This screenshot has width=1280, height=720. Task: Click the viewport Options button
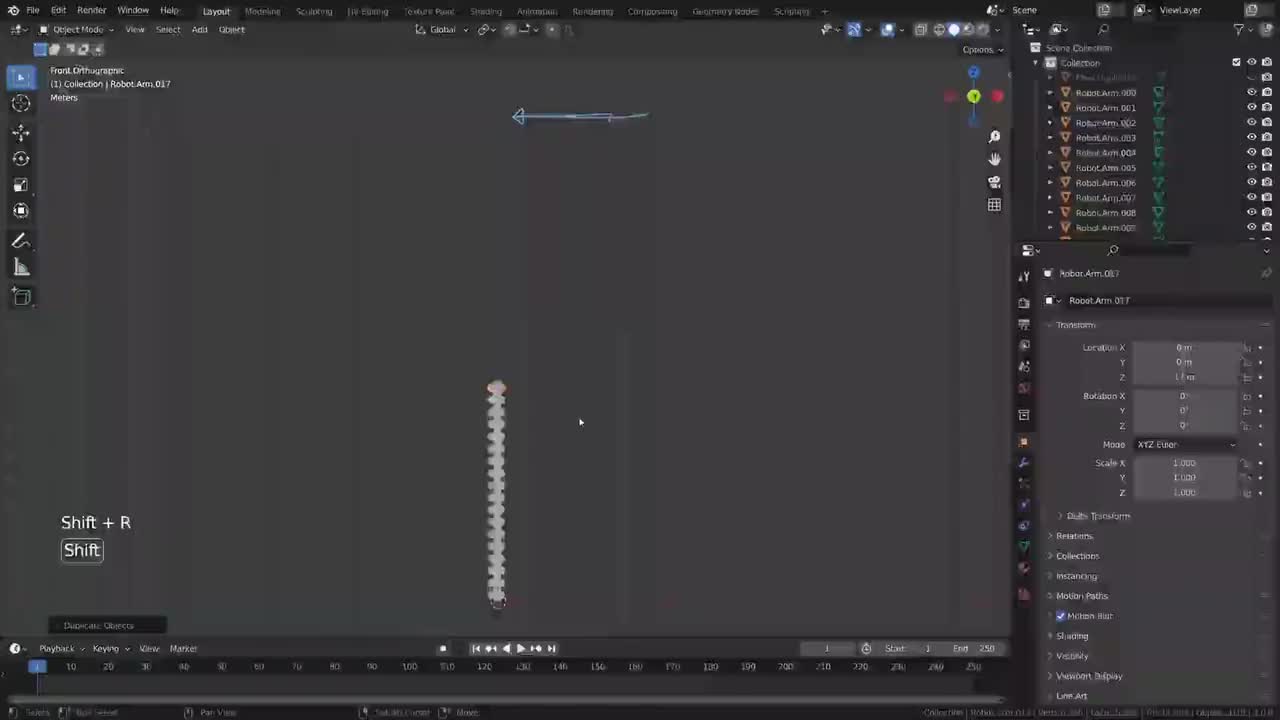pos(982,50)
